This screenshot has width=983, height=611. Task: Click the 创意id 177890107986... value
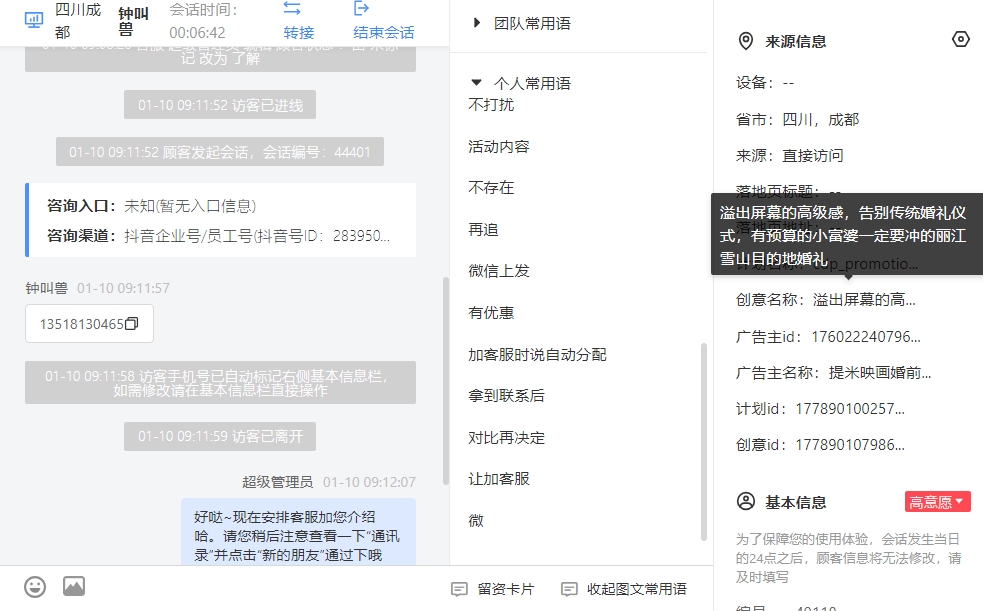click(x=850, y=444)
